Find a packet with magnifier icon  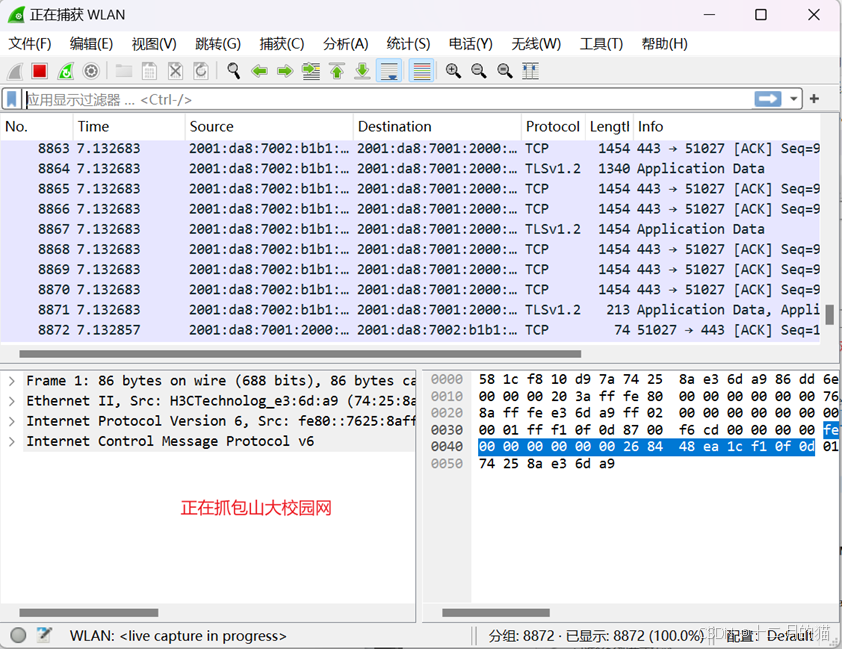click(234, 71)
